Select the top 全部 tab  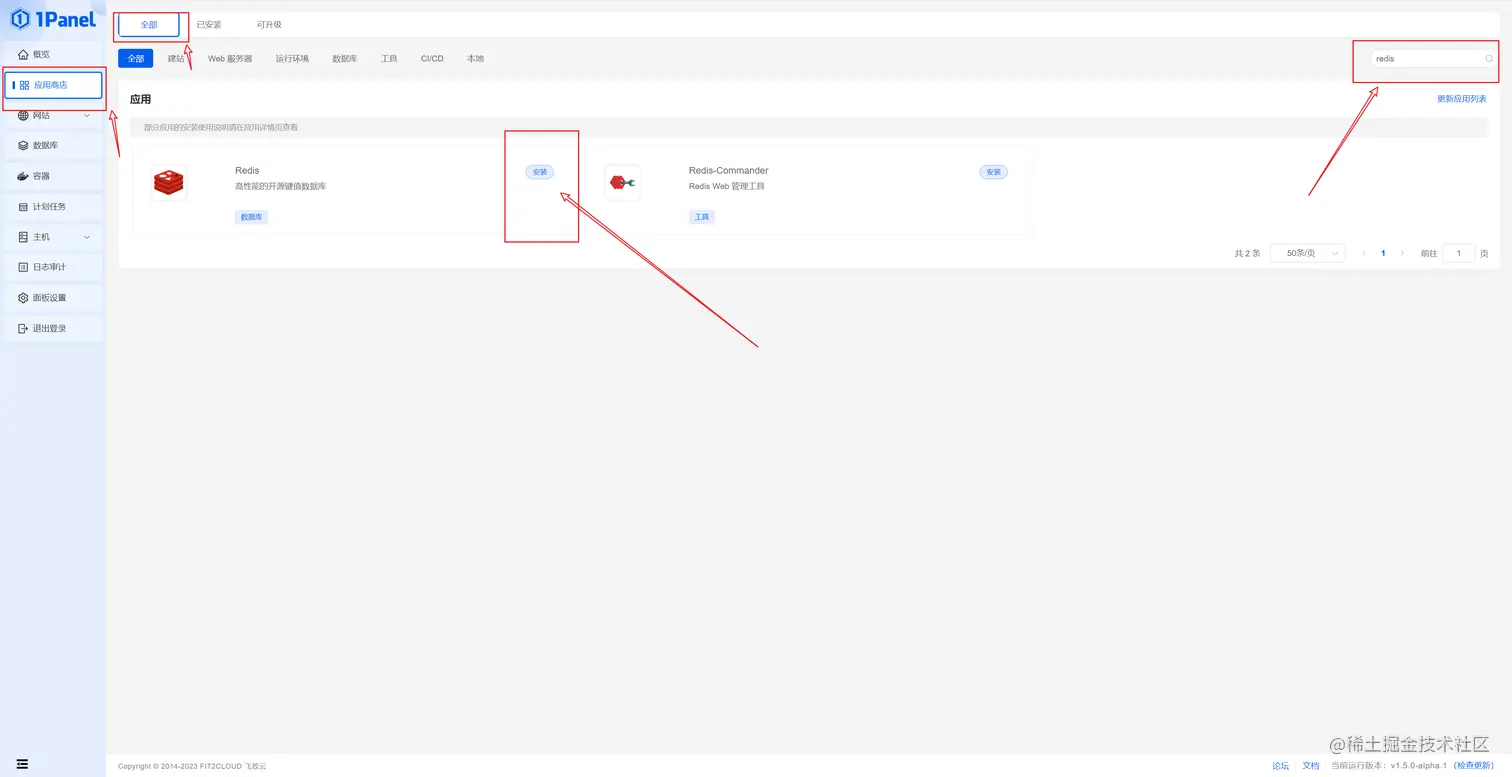148,25
